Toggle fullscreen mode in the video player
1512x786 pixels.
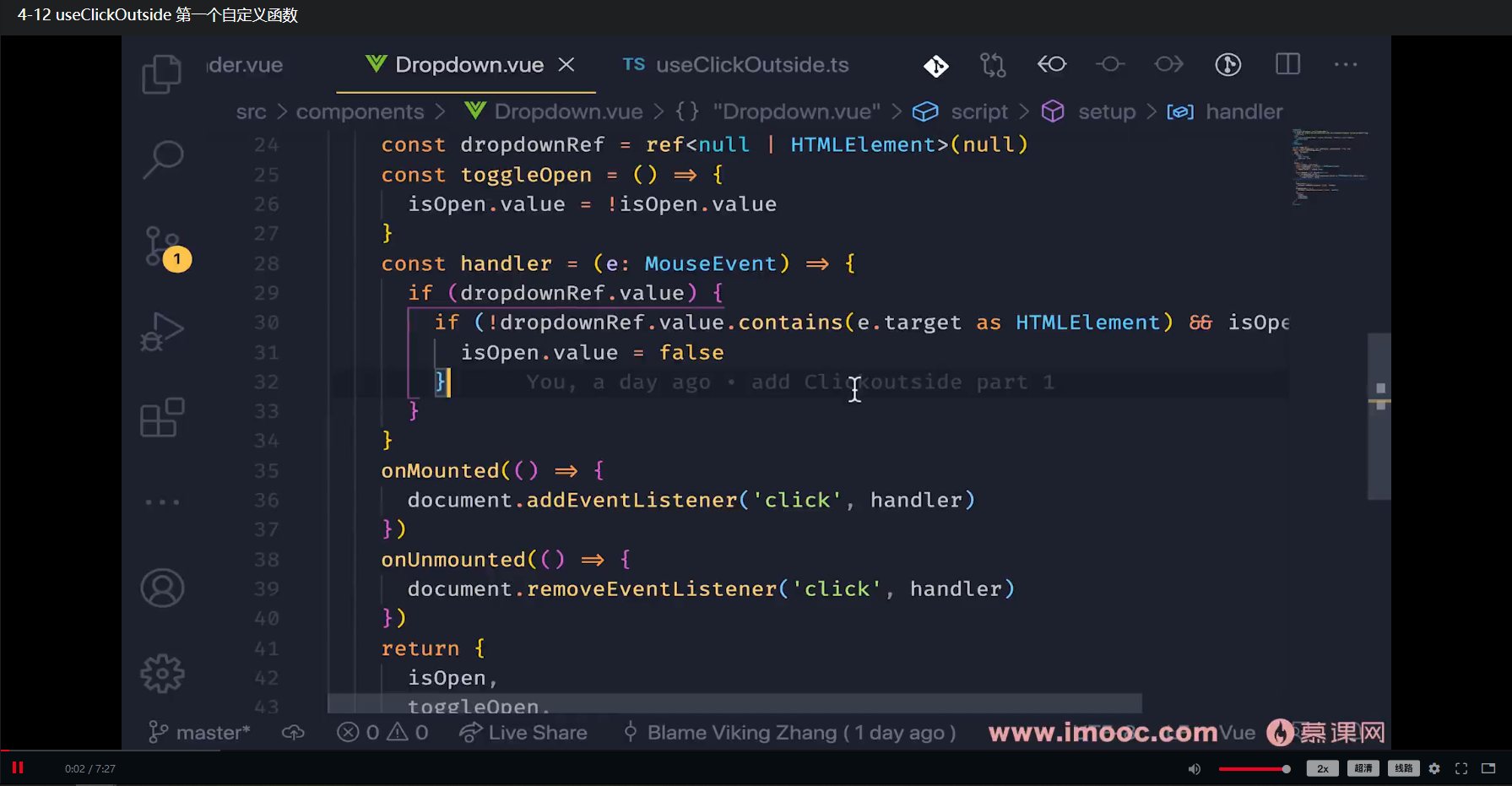[x=1461, y=768]
